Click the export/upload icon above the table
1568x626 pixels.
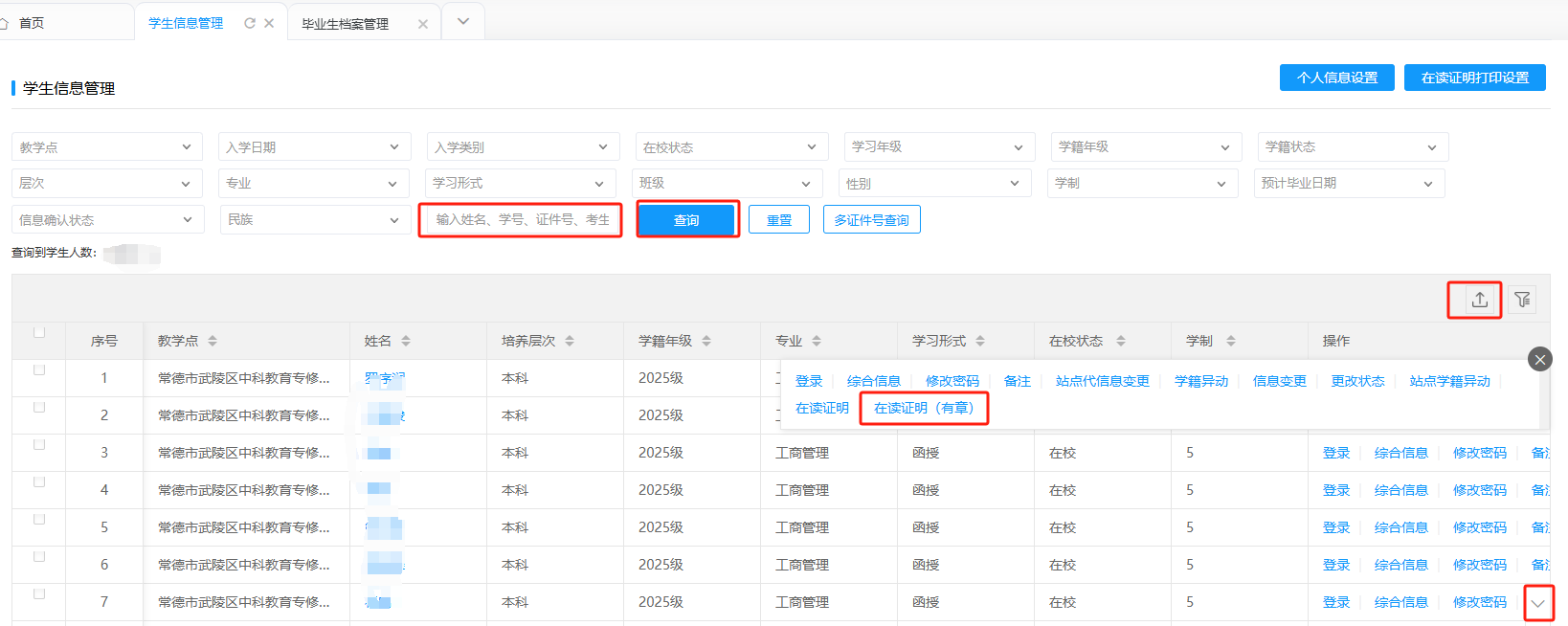[x=1479, y=300]
